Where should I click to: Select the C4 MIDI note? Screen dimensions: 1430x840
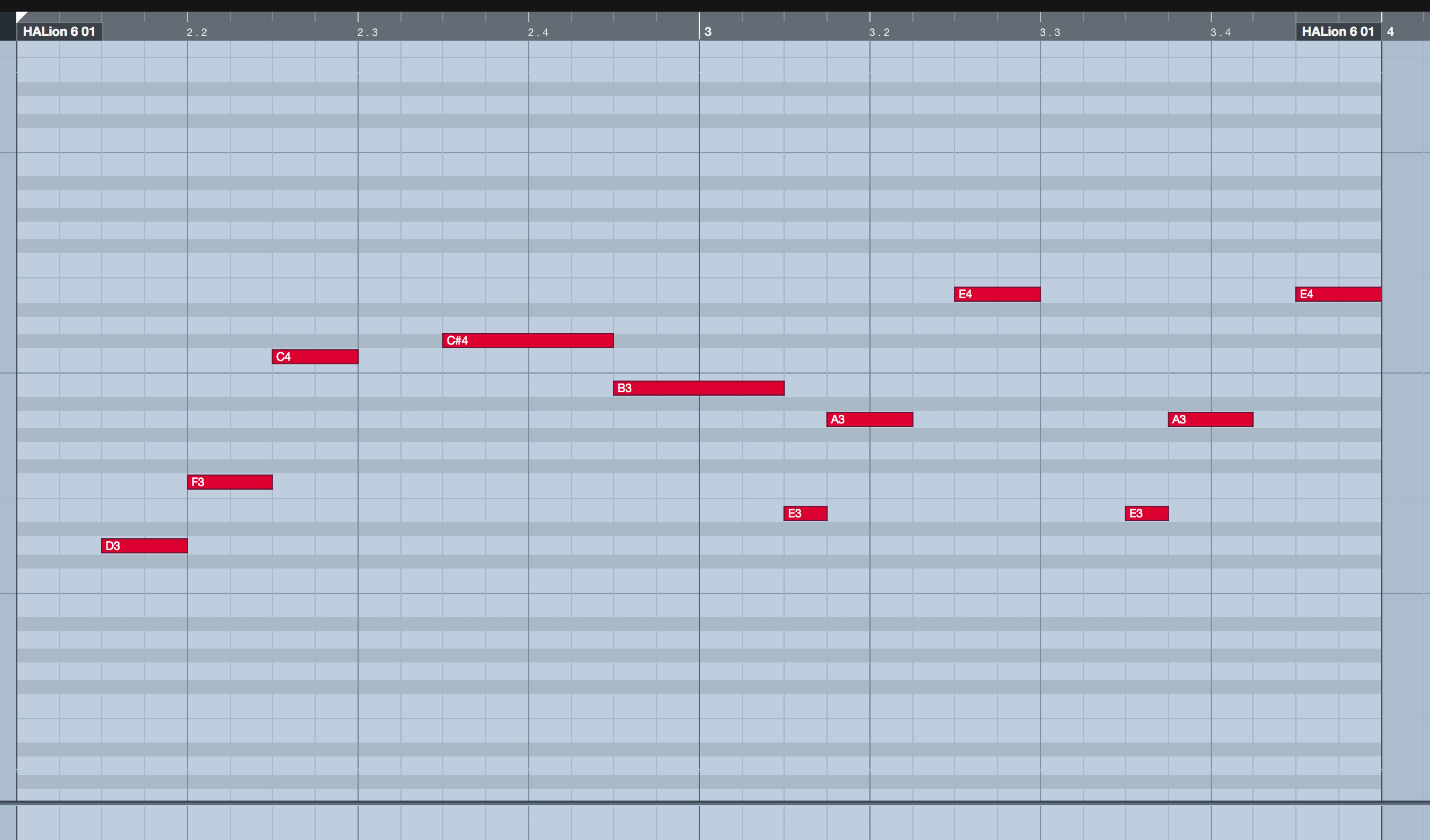[x=315, y=357]
